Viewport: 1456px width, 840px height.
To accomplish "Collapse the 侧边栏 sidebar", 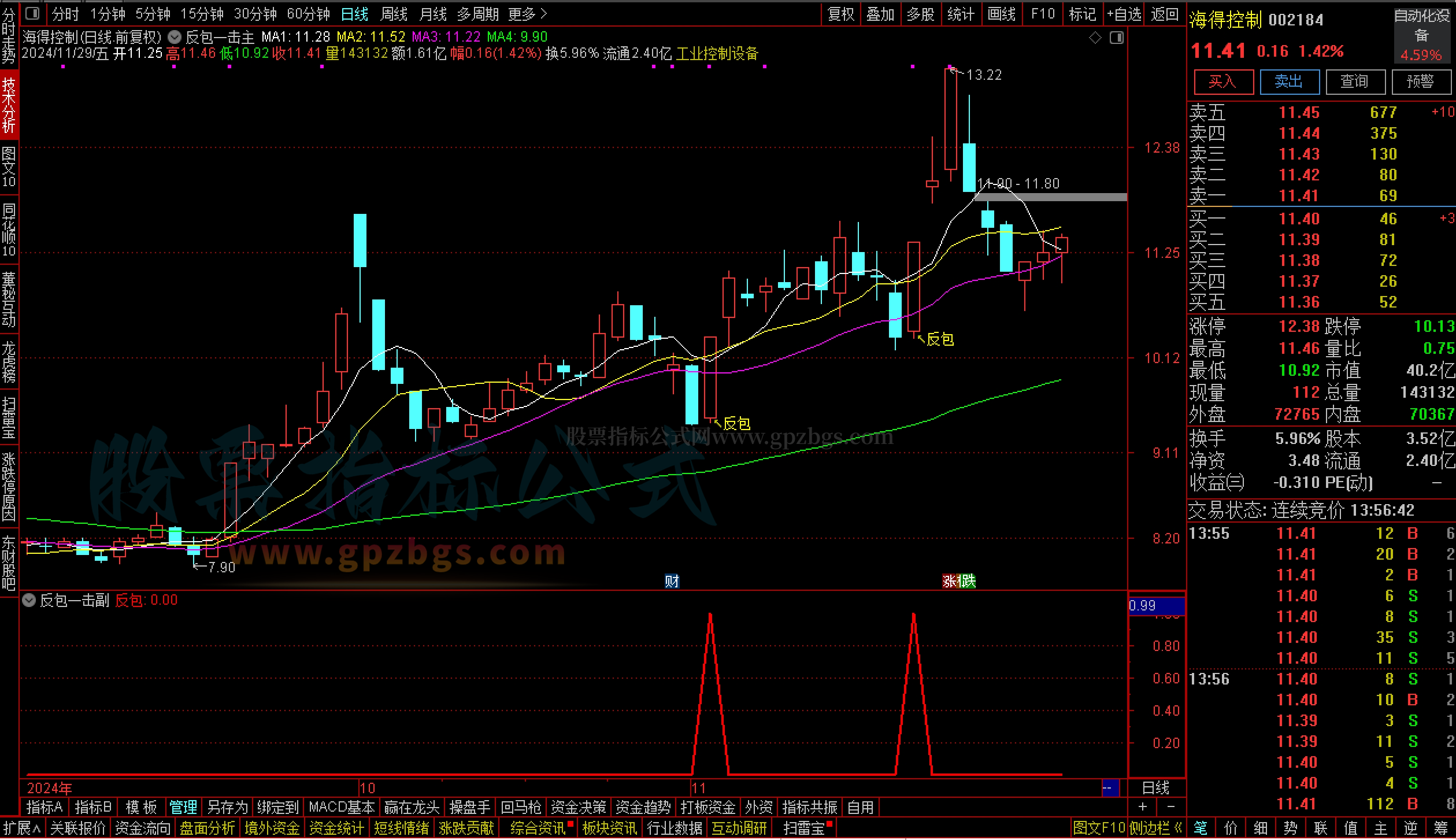I will pos(1155,828).
